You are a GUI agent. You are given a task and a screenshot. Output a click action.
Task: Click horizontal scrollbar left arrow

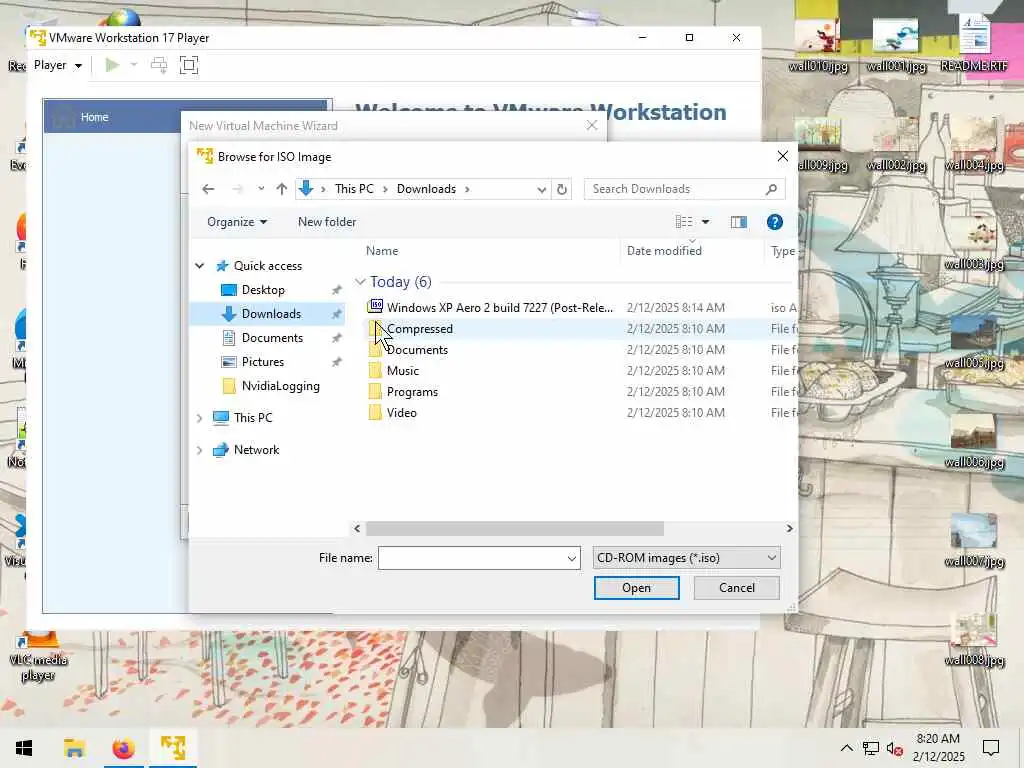pos(357,528)
